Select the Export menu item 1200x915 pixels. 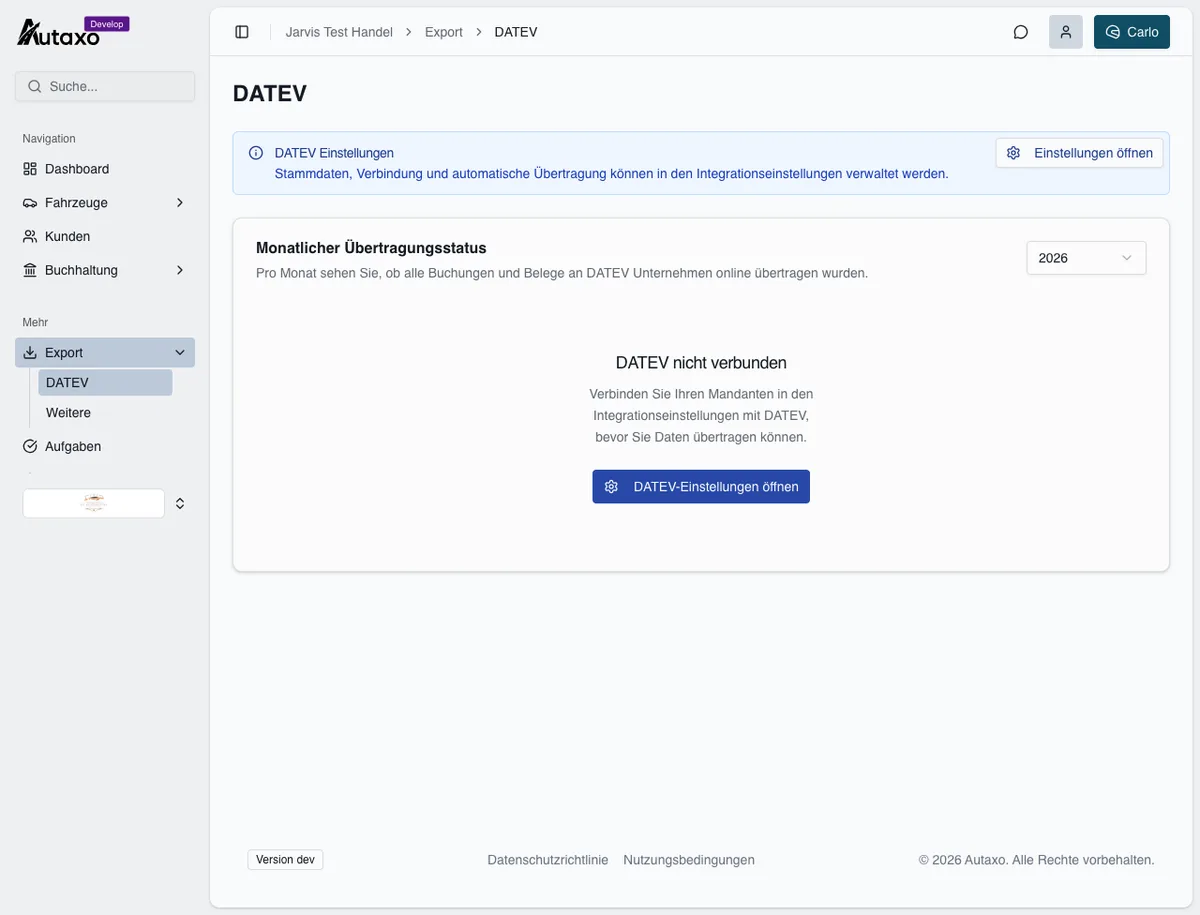pos(105,353)
